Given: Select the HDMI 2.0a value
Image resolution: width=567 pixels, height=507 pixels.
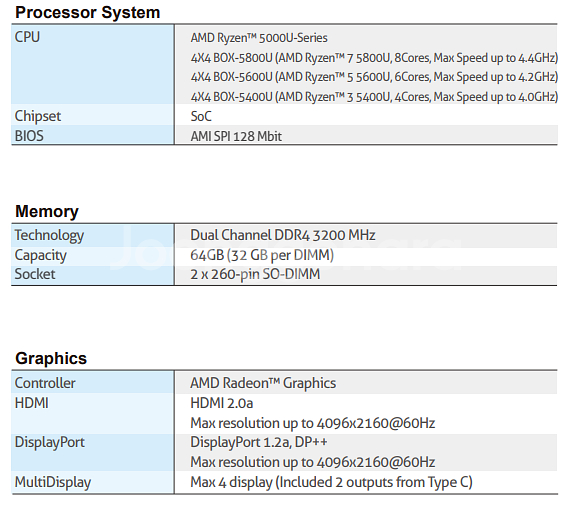Looking at the screenshot, I should 222,403.
